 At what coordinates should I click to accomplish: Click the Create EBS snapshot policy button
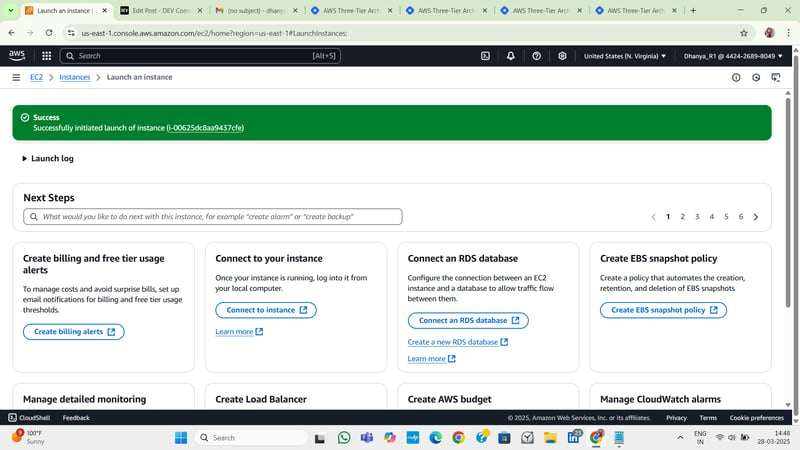click(x=663, y=310)
